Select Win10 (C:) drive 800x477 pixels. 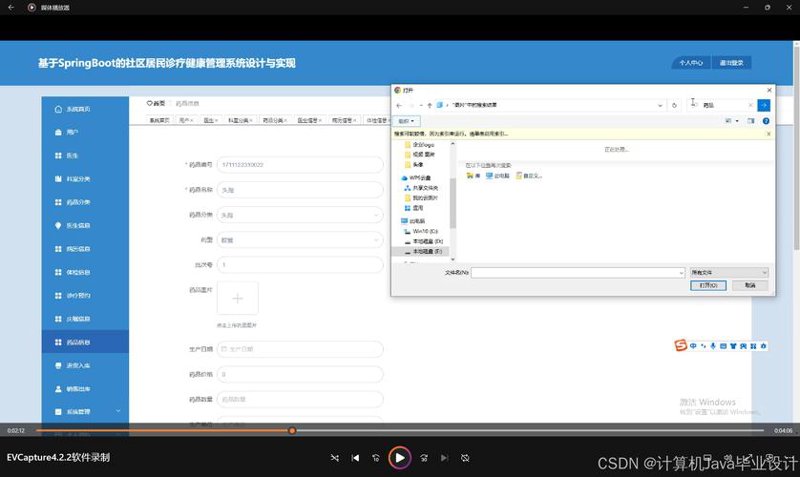click(421, 231)
